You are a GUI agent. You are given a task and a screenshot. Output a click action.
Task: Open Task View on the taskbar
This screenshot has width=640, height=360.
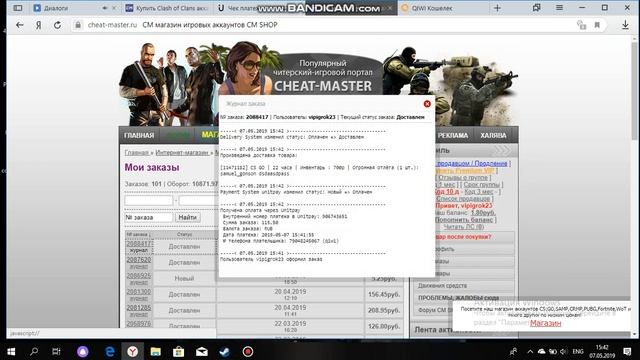click(56, 351)
